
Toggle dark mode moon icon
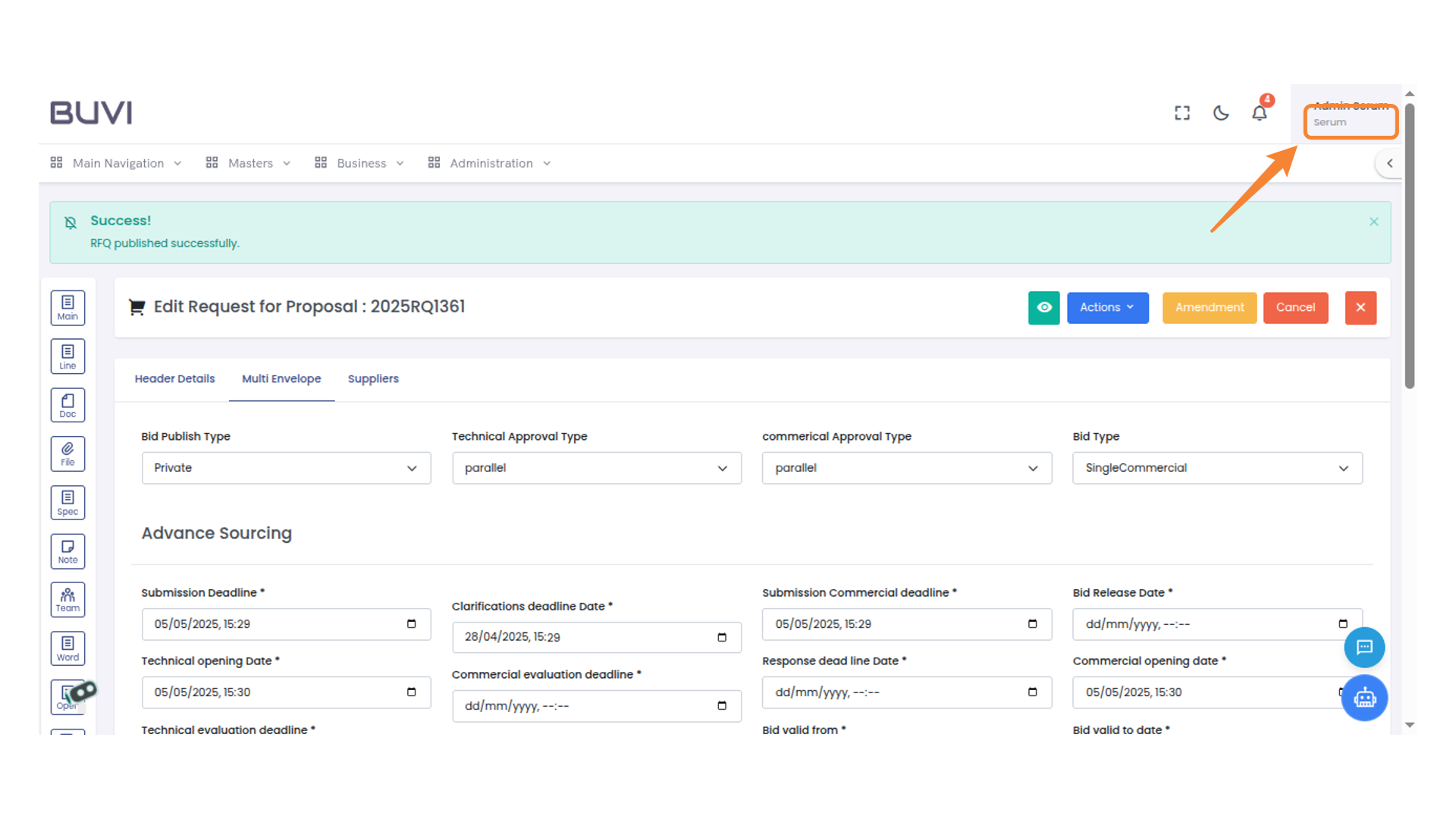click(1221, 113)
